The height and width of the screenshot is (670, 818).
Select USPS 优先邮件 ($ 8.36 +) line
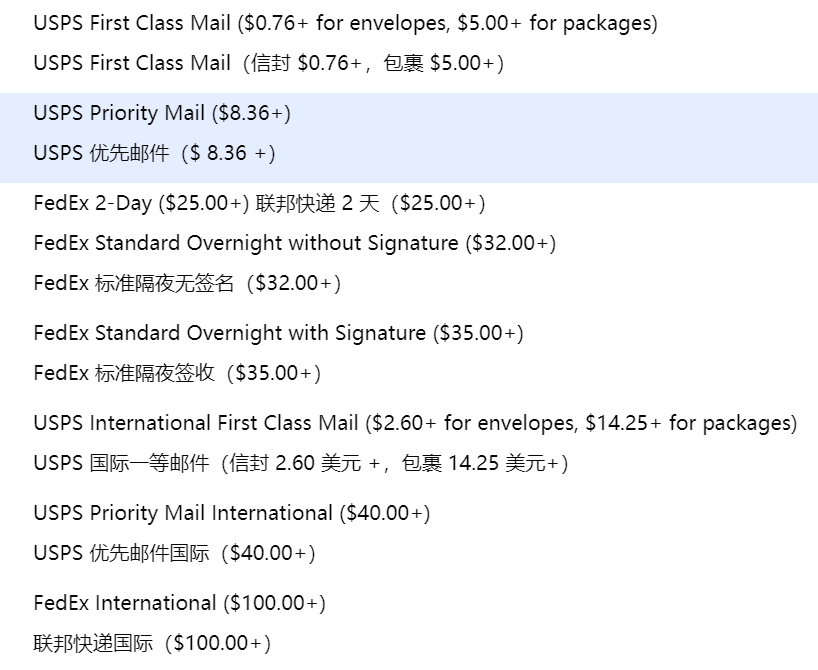pyautogui.click(x=153, y=153)
